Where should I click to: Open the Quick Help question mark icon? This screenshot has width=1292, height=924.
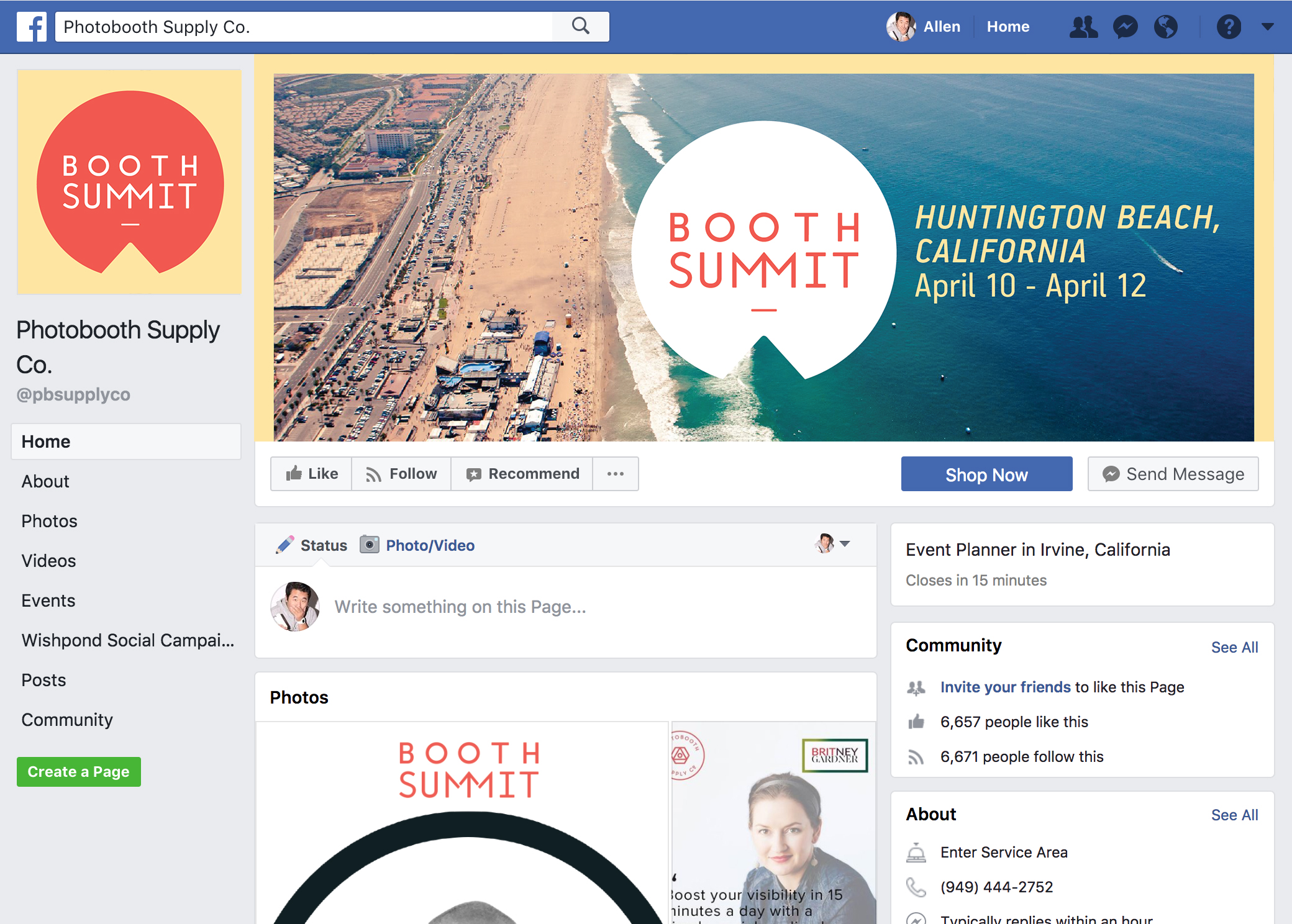pyautogui.click(x=1229, y=27)
